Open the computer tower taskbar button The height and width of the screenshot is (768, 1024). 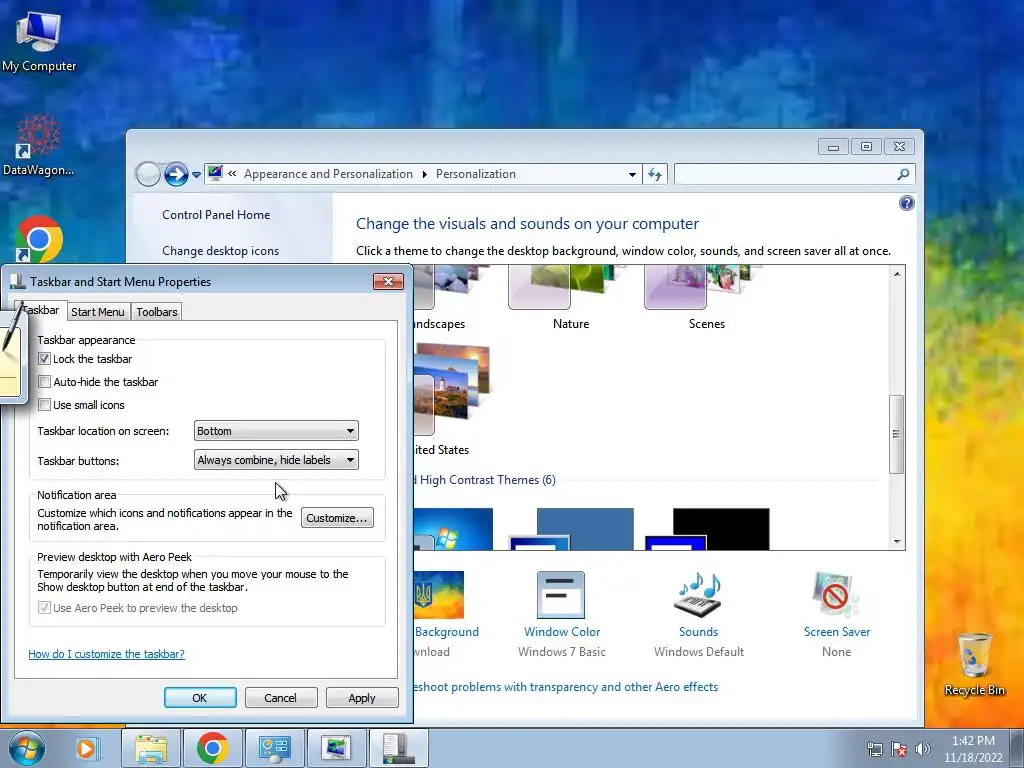point(398,748)
